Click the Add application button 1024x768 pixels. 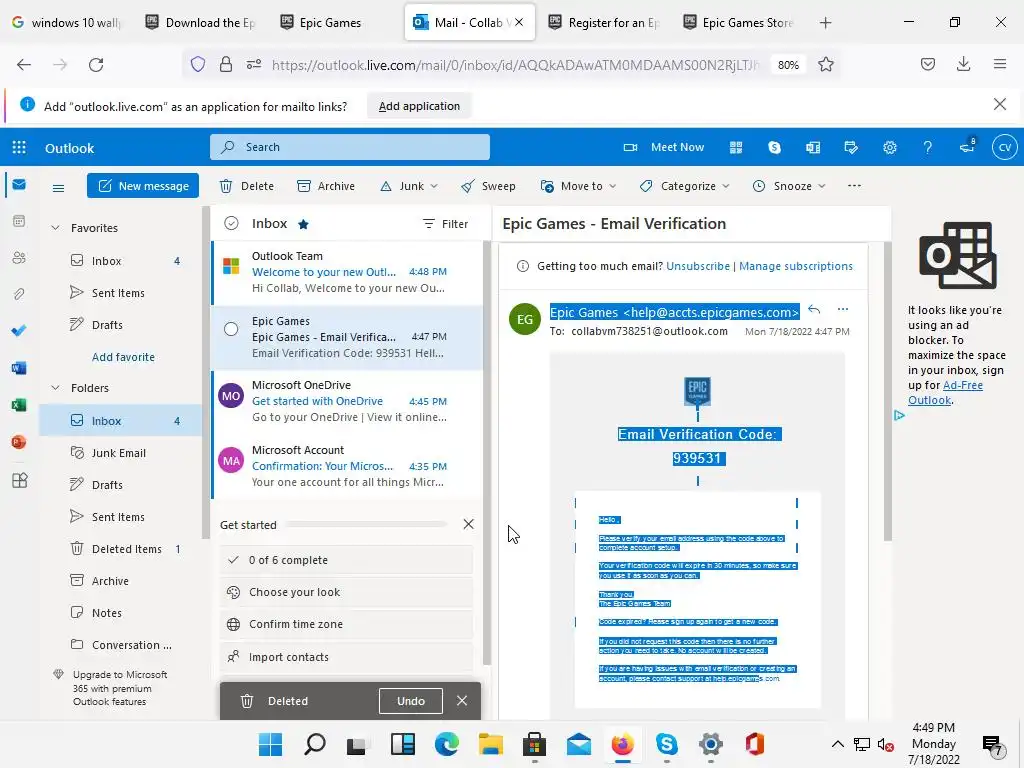(419, 106)
